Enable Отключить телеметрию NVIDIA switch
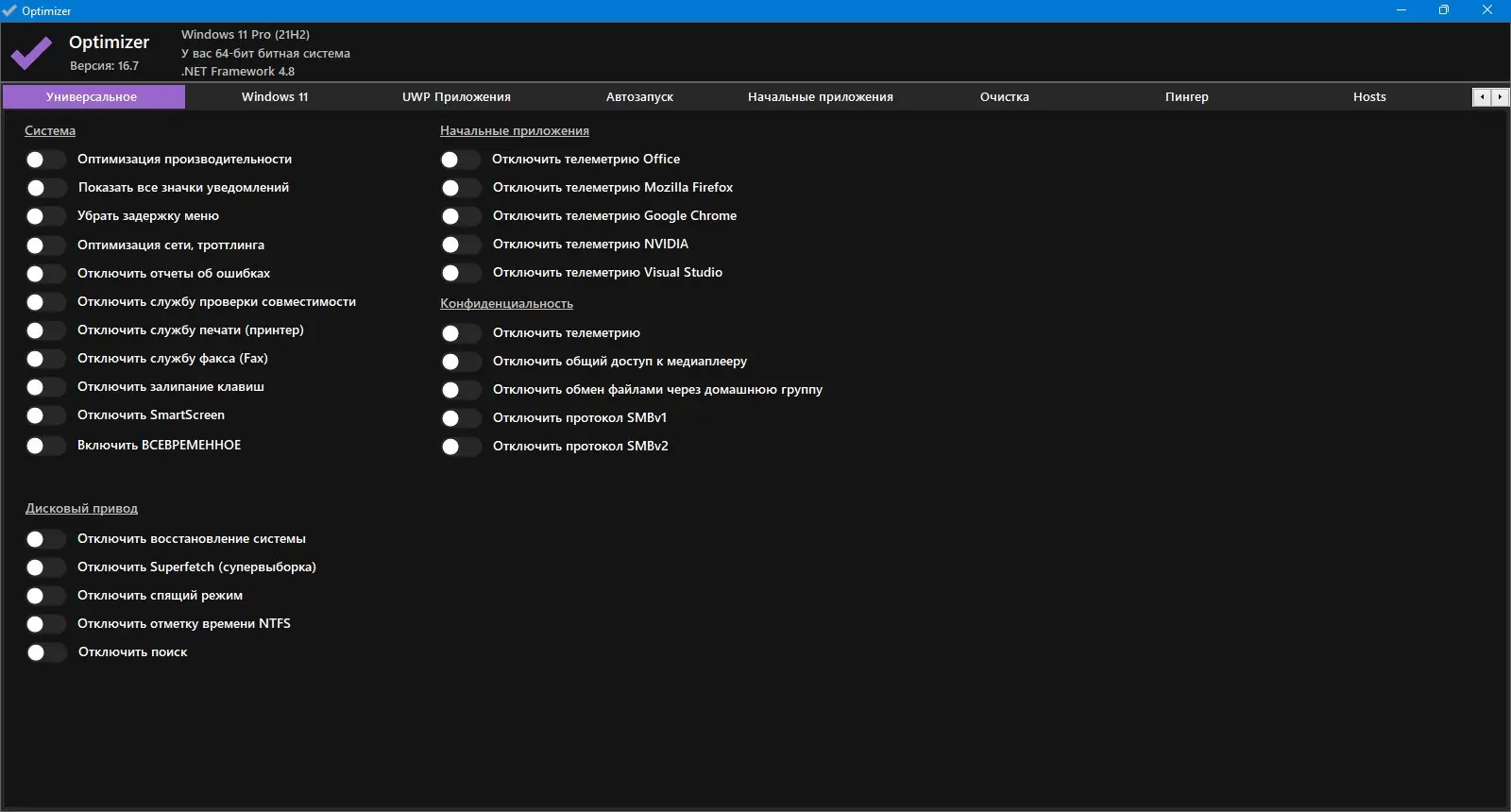Viewport: 1511px width, 812px height. [460, 245]
